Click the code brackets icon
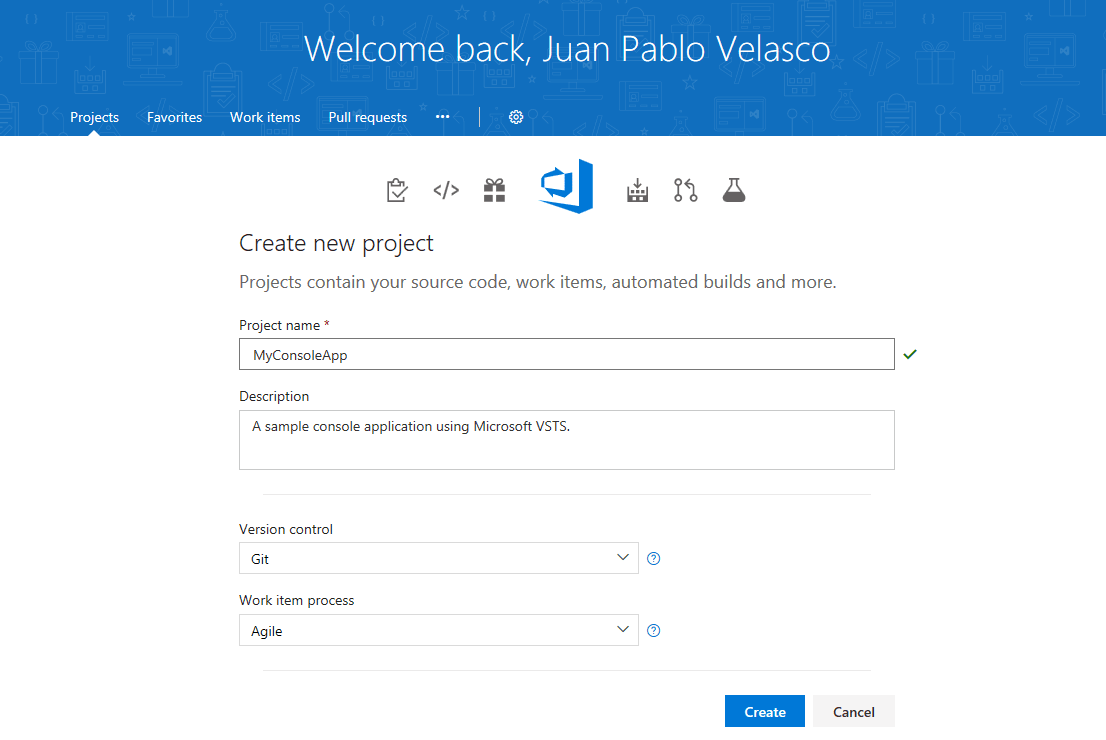The image size is (1106, 740). tap(446, 190)
